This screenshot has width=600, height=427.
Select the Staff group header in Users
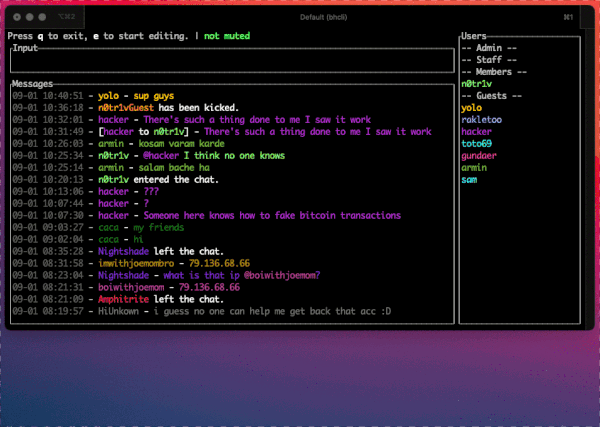489,60
